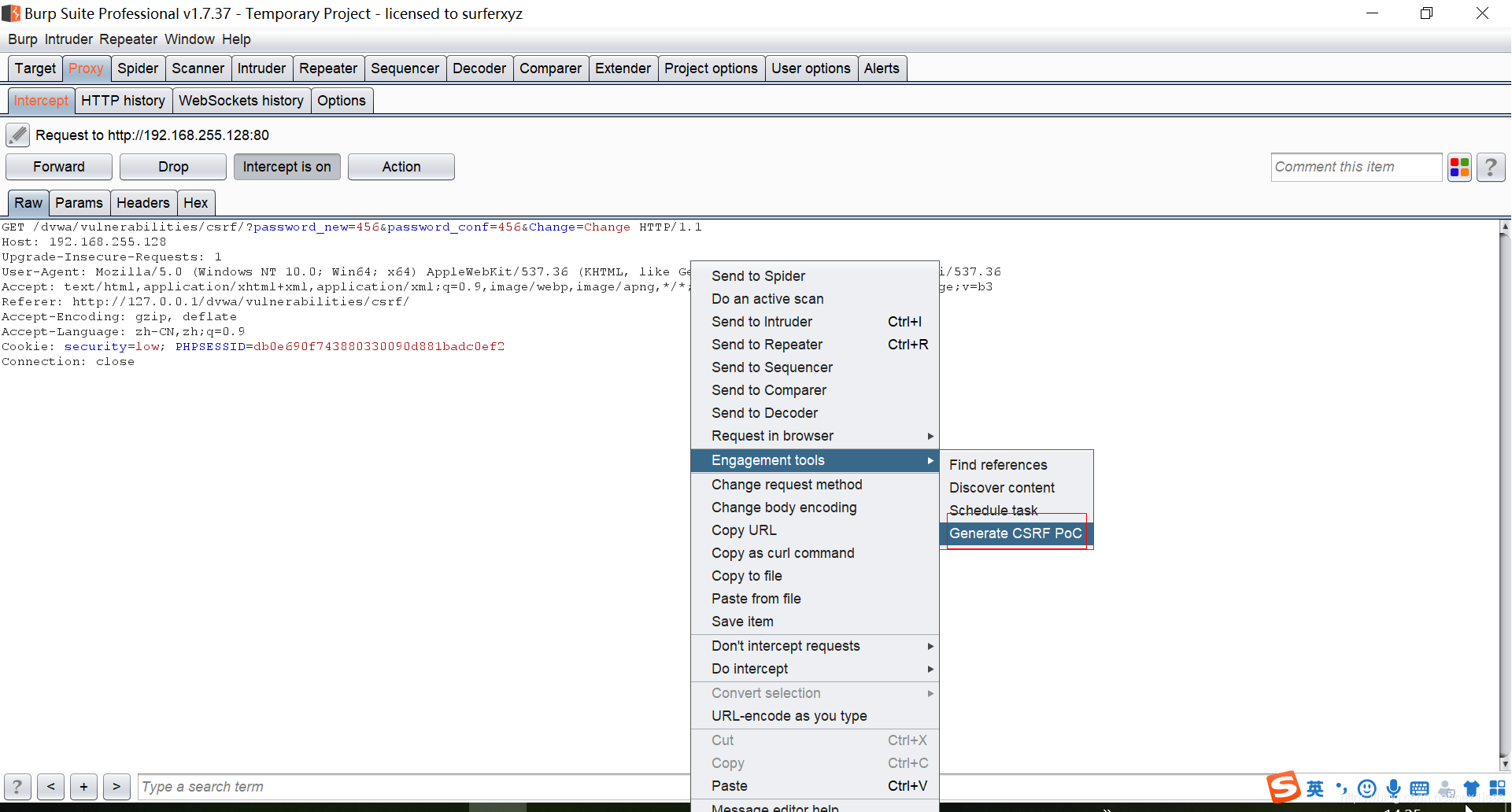The height and width of the screenshot is (812, 1512).
Task: Click the Sogou voice input microphone
Action: 1393,788
